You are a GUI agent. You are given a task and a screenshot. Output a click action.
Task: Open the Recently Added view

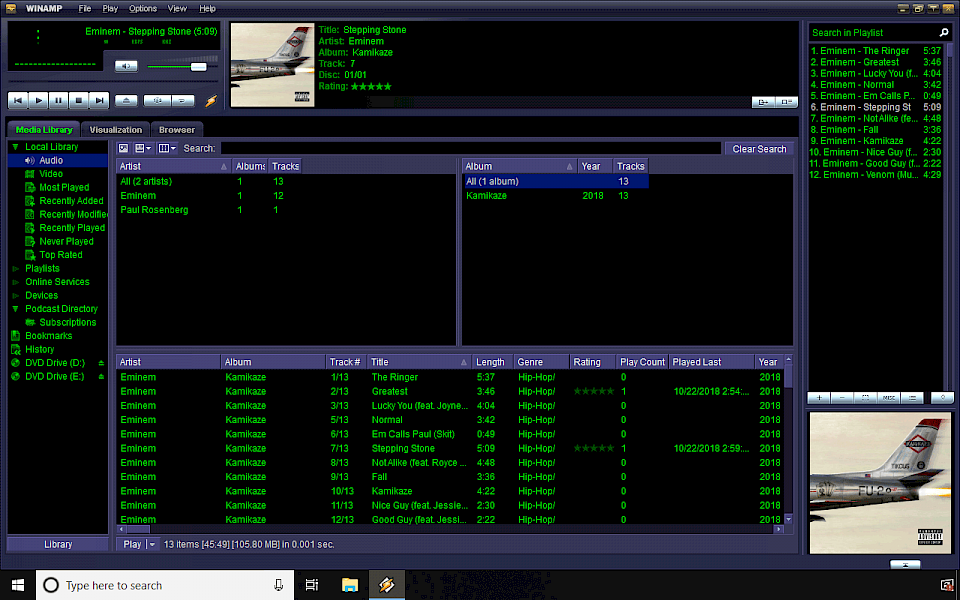pyautogui.click(x=72, y=201)
